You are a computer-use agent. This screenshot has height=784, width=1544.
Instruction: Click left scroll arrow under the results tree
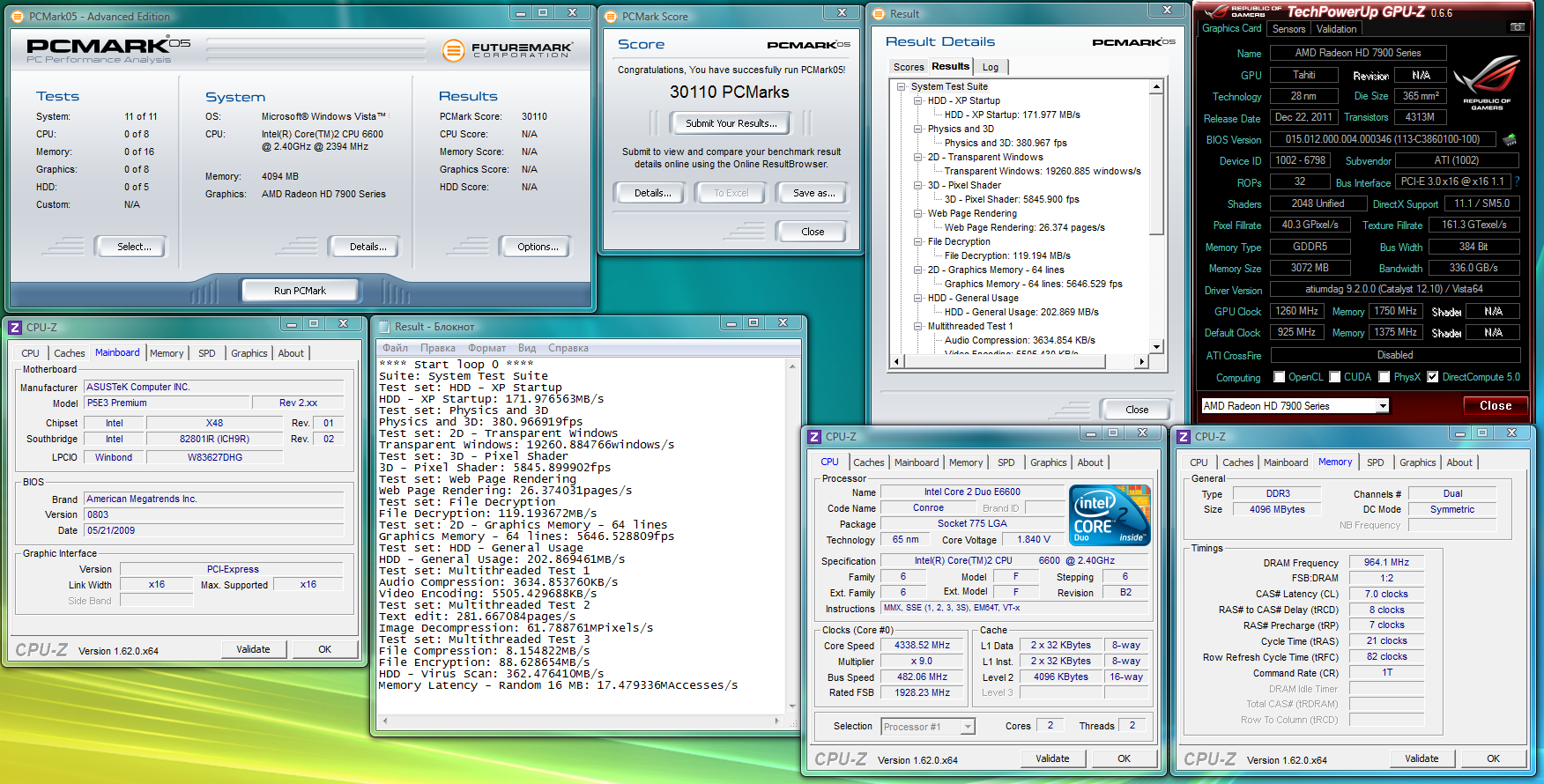tap(897, 361)
